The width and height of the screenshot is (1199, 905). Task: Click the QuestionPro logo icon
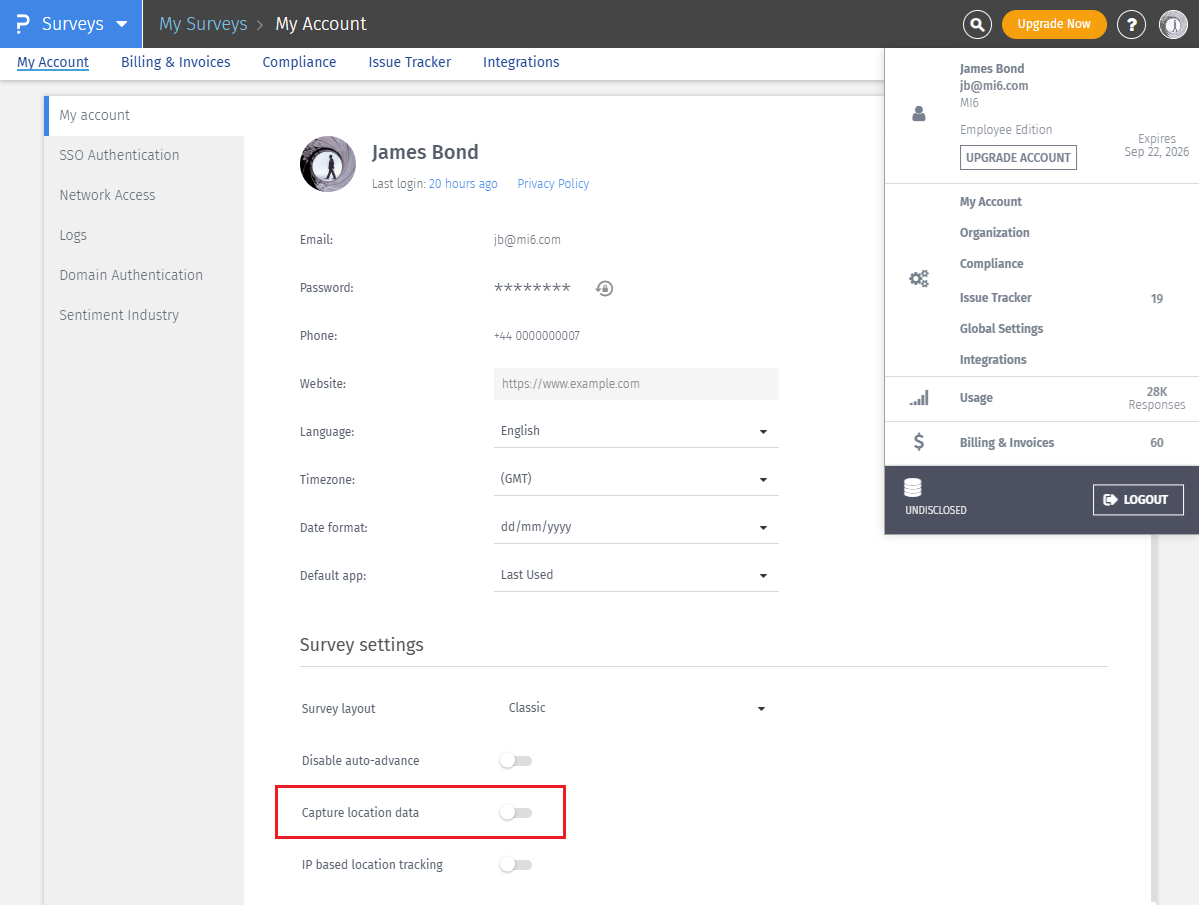23,24
